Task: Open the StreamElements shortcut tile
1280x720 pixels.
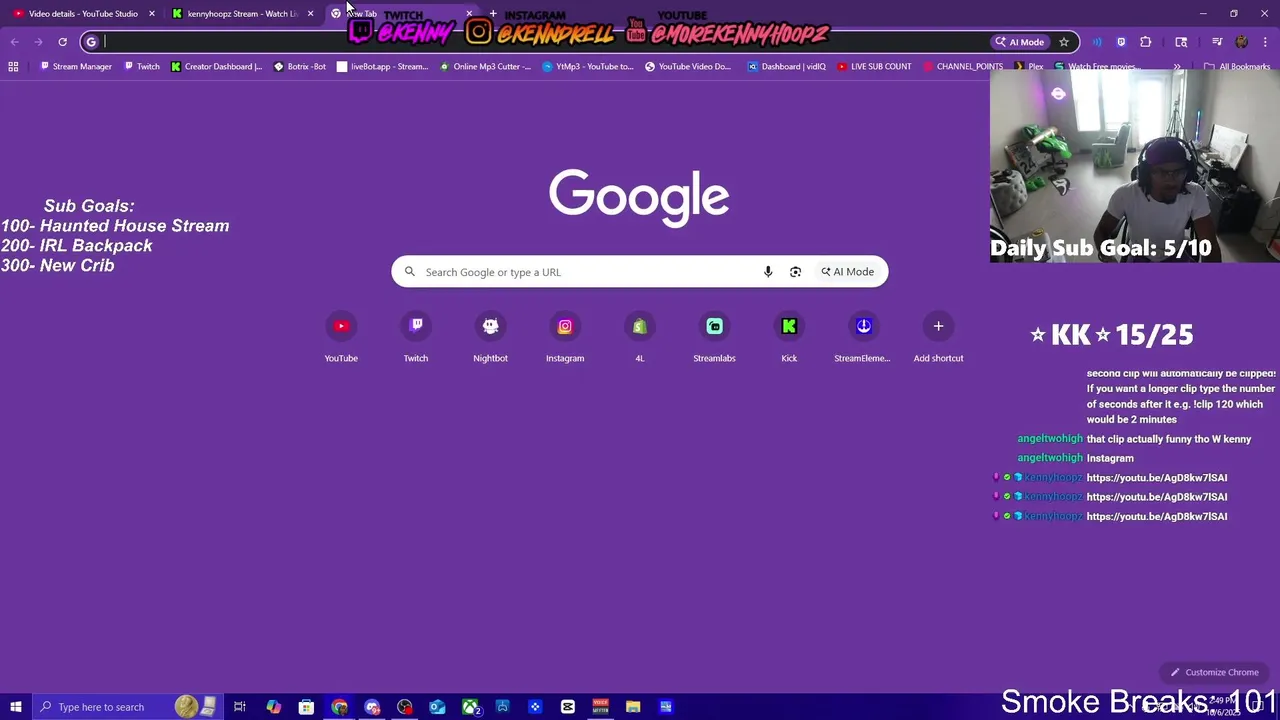Action: point(863,338)
